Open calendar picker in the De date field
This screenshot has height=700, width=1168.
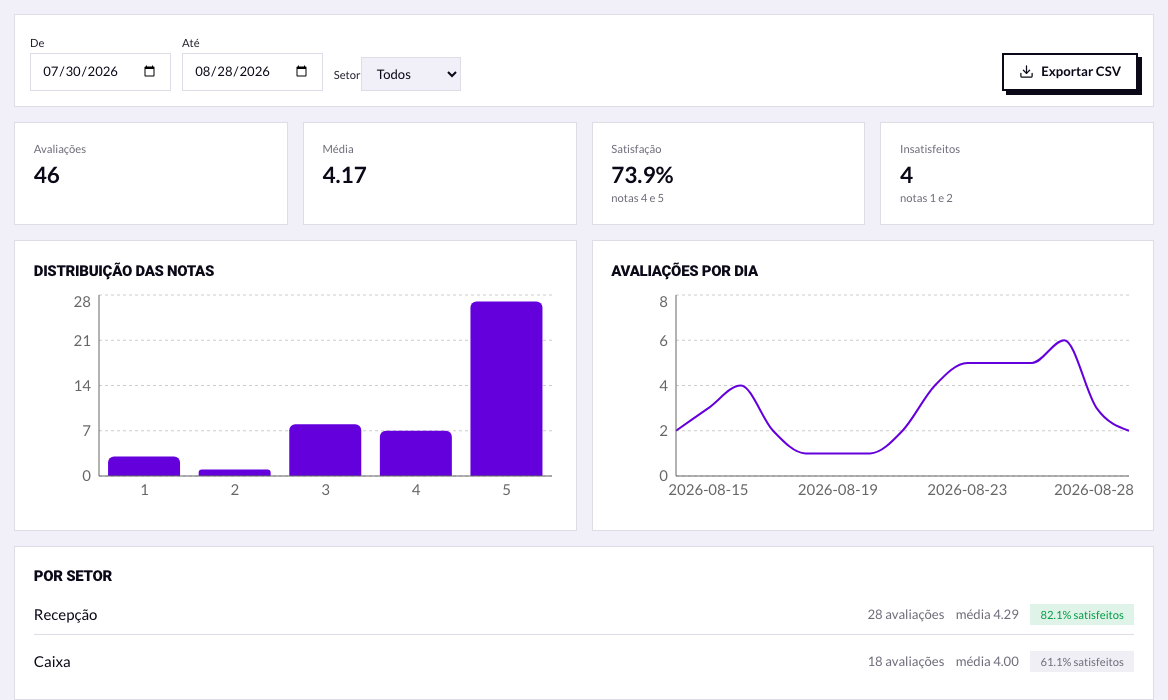[150, 71]
